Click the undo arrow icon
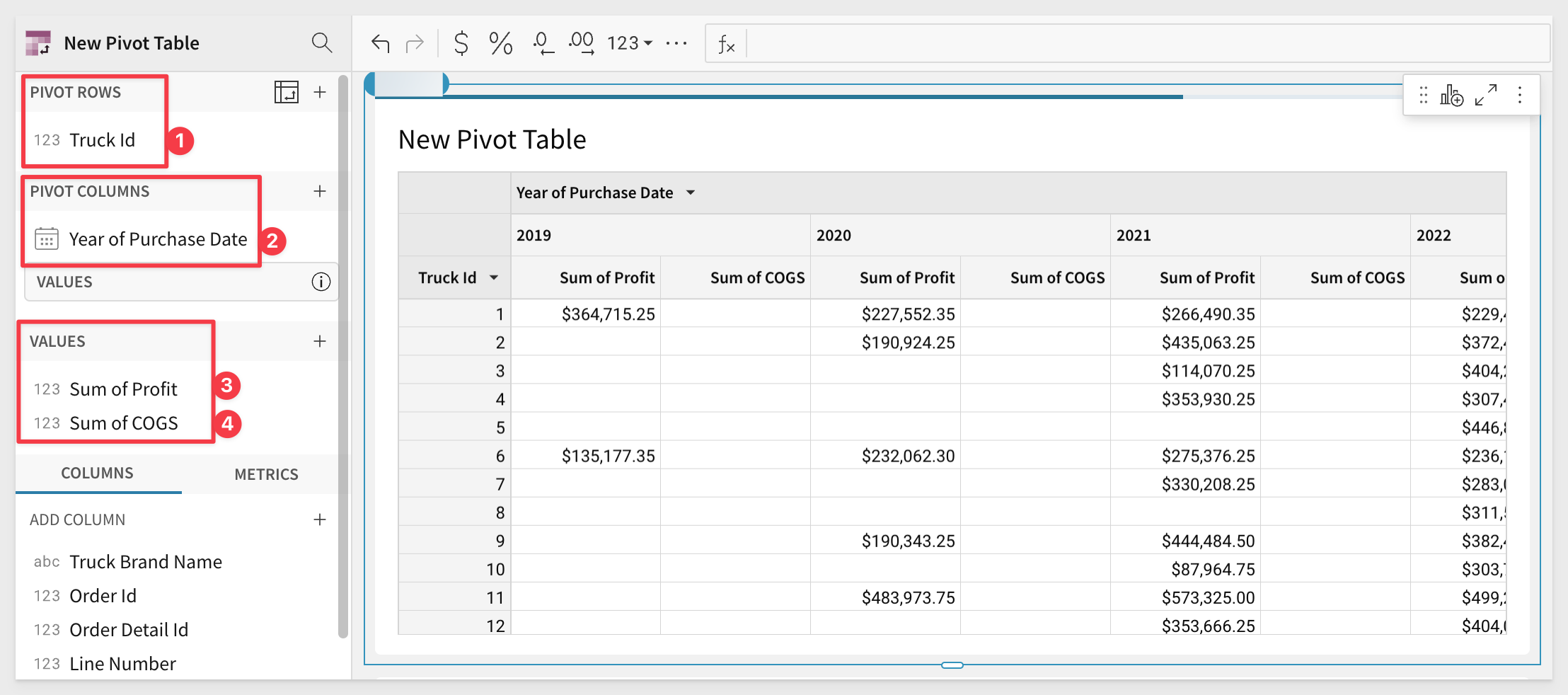The height and width of the screenshot is (695, 1568). [381, 44]
